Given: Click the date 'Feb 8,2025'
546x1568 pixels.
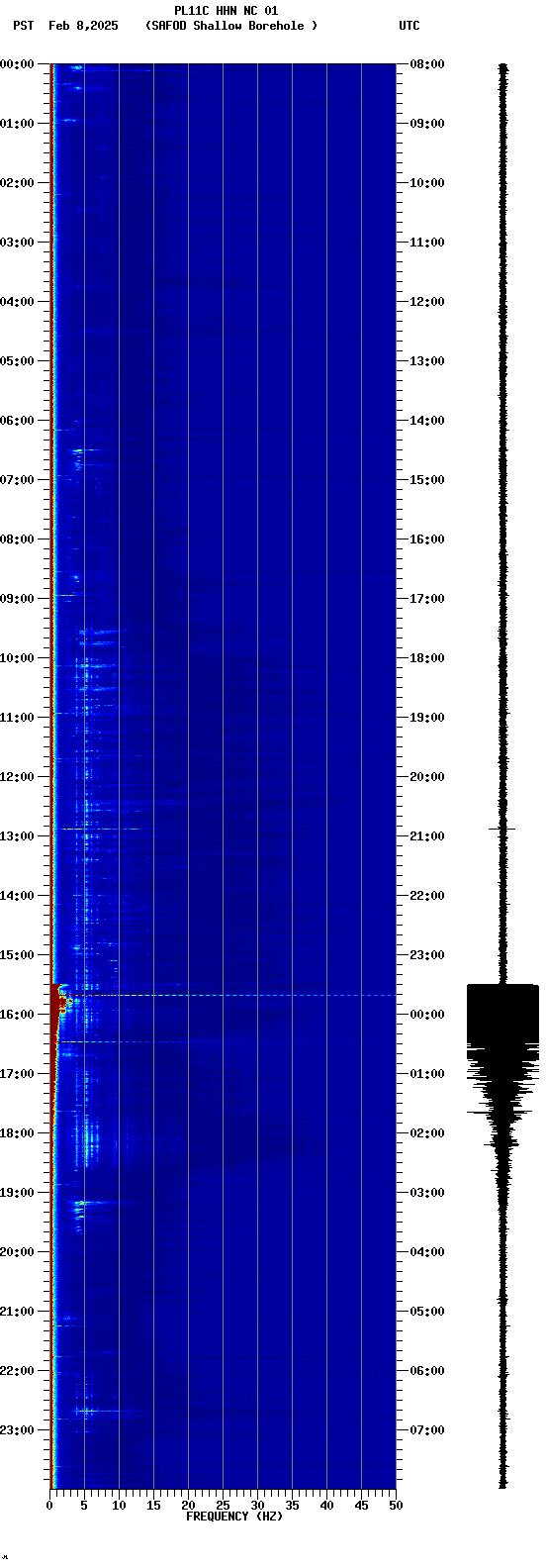Looking at the screenshot, I should click(83, 26).
